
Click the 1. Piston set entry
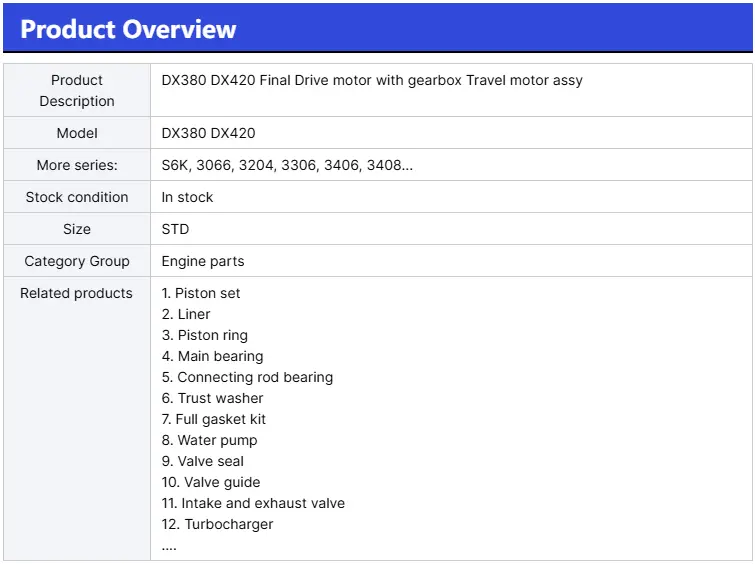pyautogui.click(x=201, y=293)
